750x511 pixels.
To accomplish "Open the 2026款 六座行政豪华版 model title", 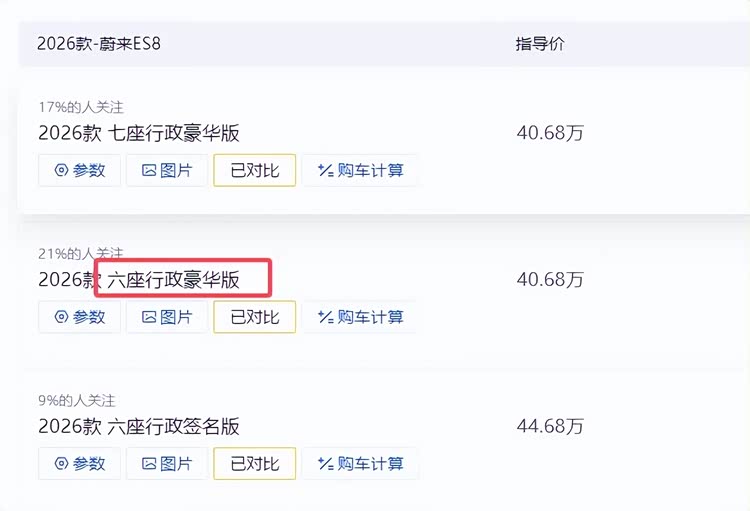I will [x=139, y=280].
